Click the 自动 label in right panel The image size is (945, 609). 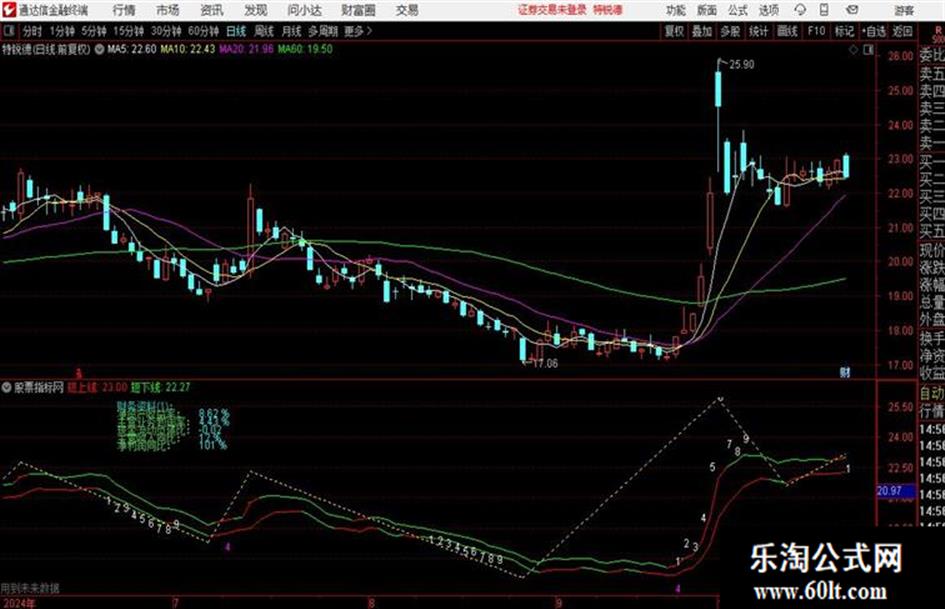tap(932, 394)
